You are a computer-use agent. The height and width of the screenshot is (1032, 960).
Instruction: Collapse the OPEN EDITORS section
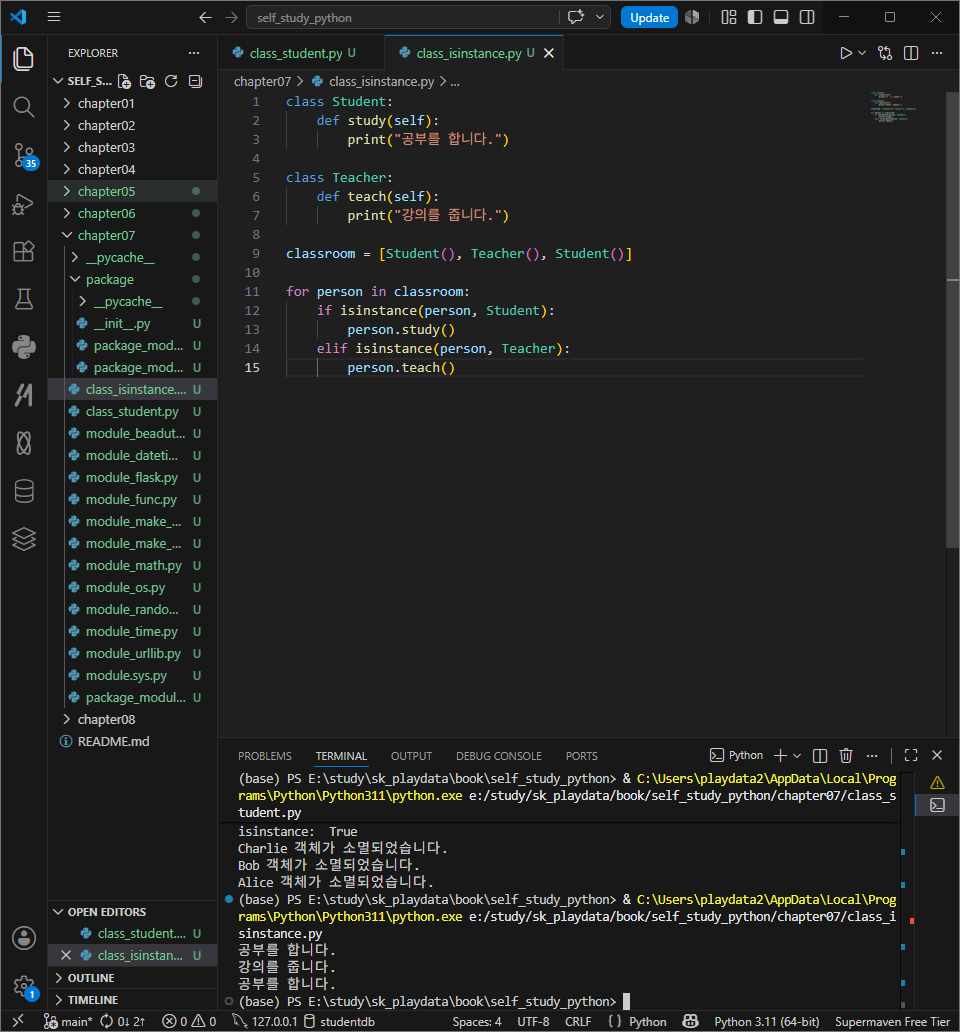point(132,912)
